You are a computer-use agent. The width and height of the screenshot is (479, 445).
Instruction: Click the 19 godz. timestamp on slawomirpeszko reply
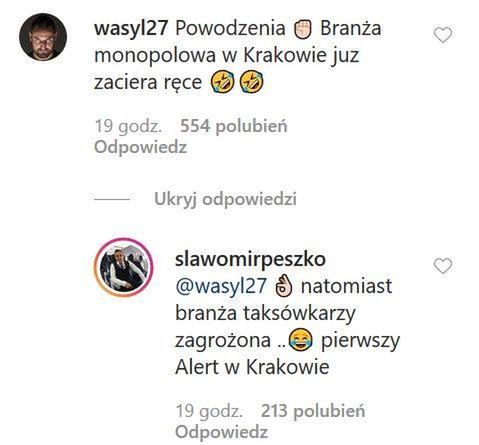[x=209, y=411]
